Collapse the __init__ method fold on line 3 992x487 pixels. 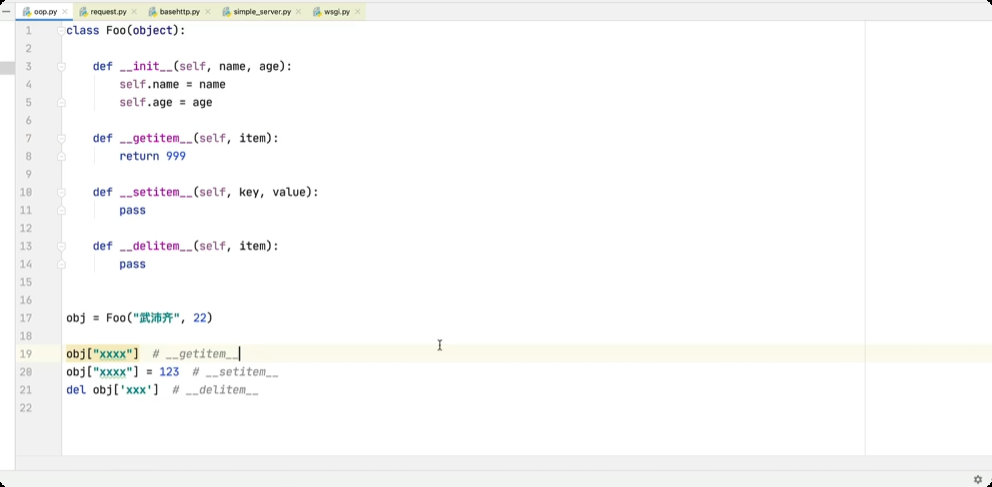tap(61, 66)
